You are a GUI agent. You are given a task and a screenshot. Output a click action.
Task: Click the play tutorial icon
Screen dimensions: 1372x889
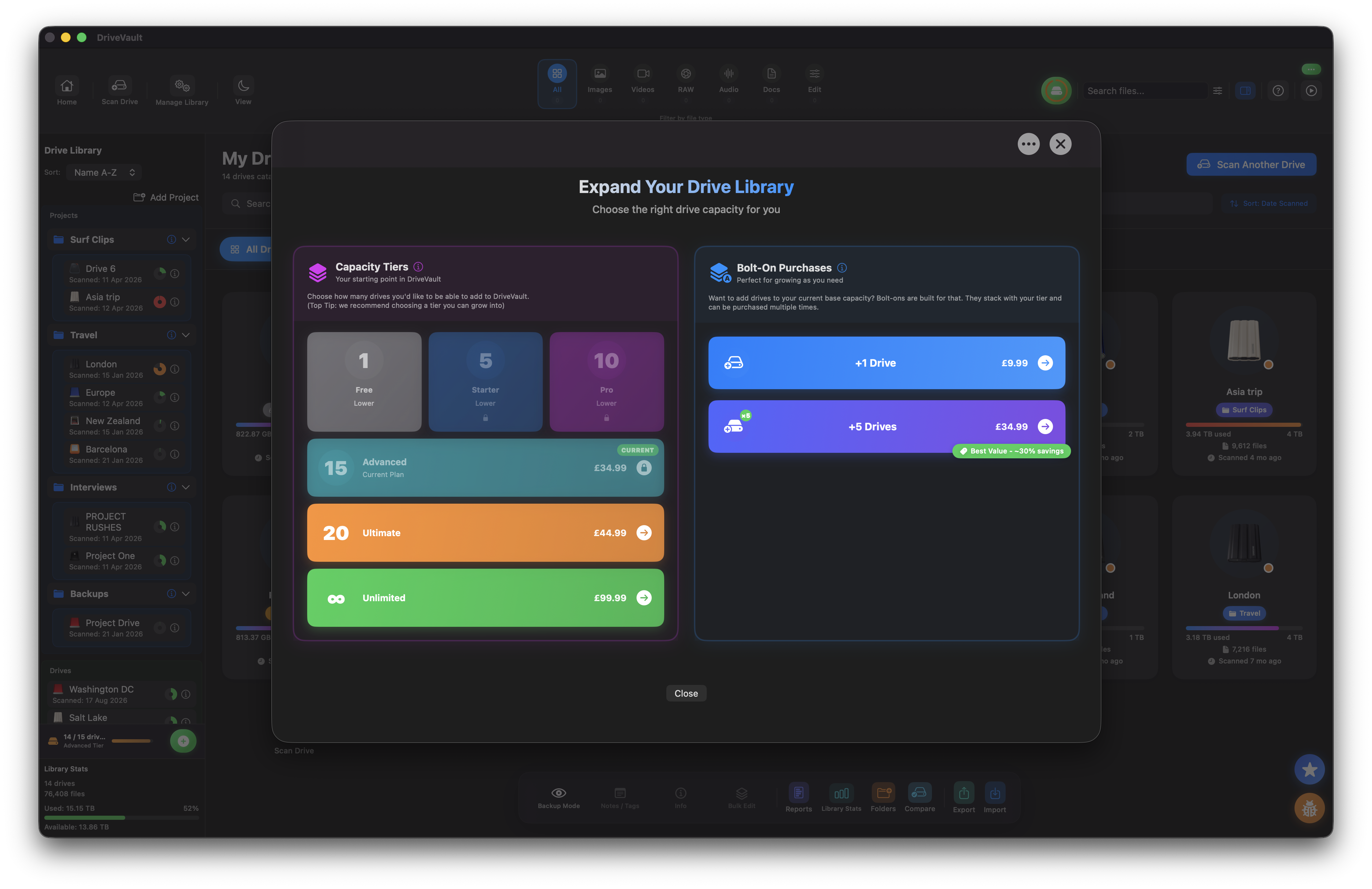1311,91
